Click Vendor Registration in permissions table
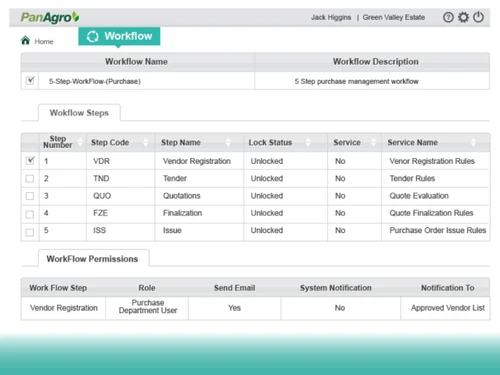Viewport: 500px width, 375px height. pos(64,308)
